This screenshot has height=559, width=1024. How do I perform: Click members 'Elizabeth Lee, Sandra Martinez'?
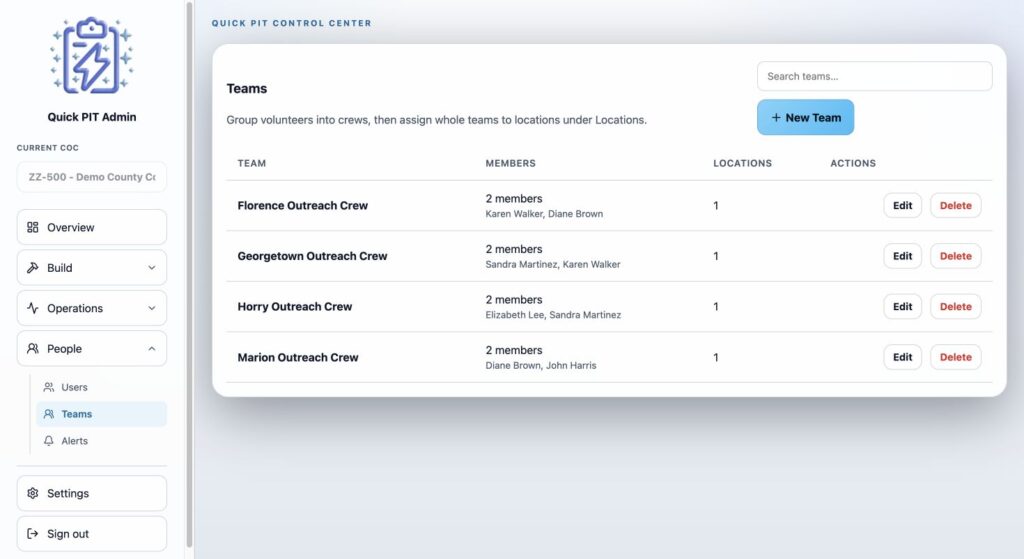click(x=553, y=315)
